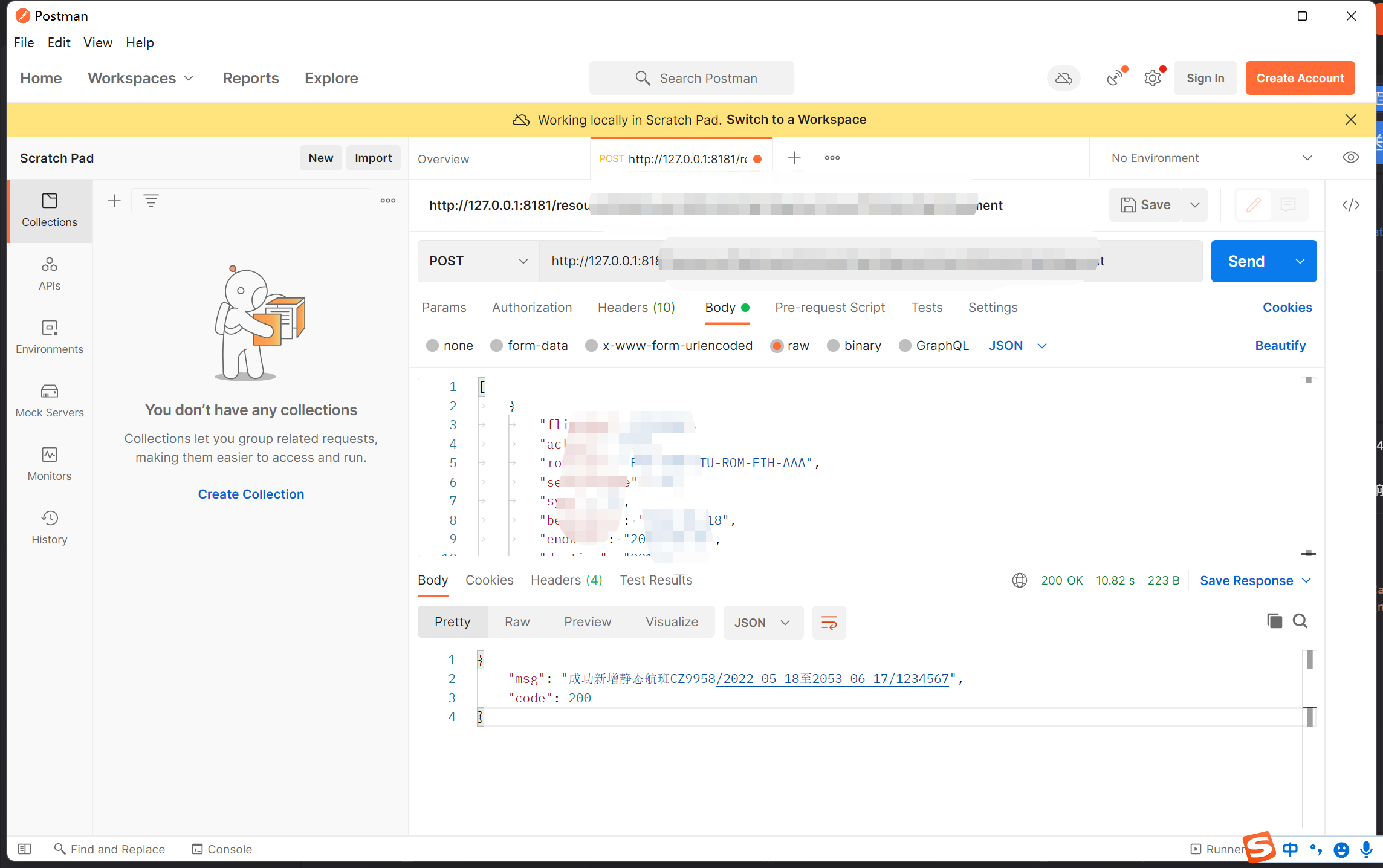This screenshot has height=868, width=1383.
Task: Select the x-www-form-urlencoded radio
Action: [591, 346]
